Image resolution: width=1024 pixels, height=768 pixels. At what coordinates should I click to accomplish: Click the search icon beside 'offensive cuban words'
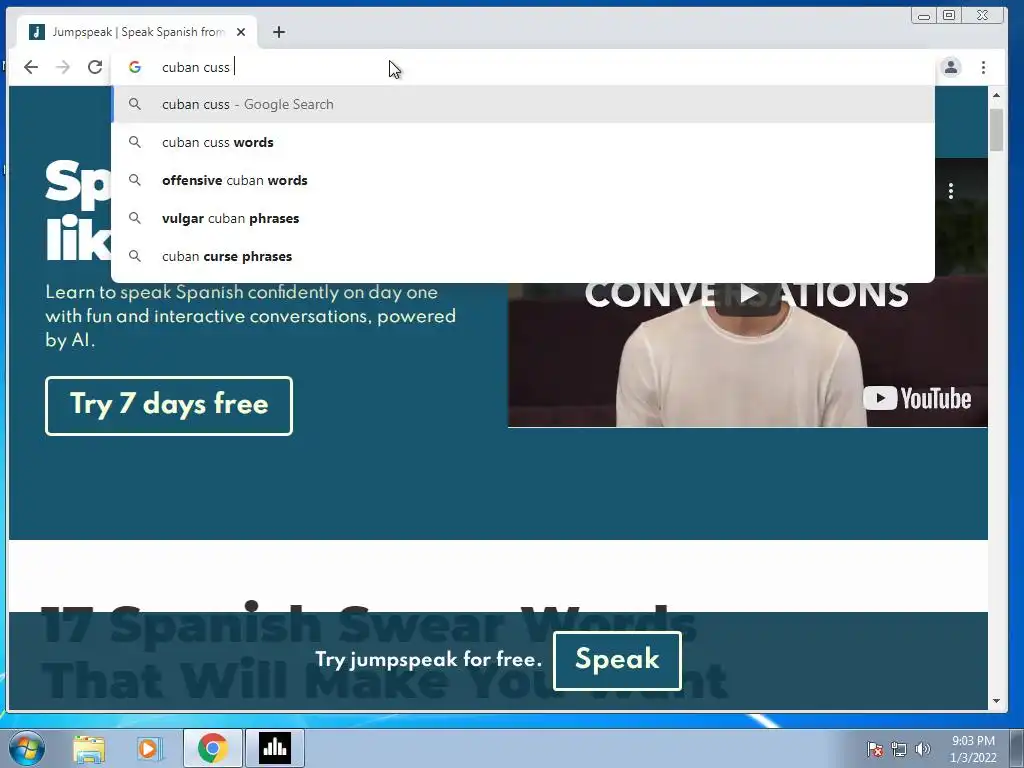tap(135, 180)
